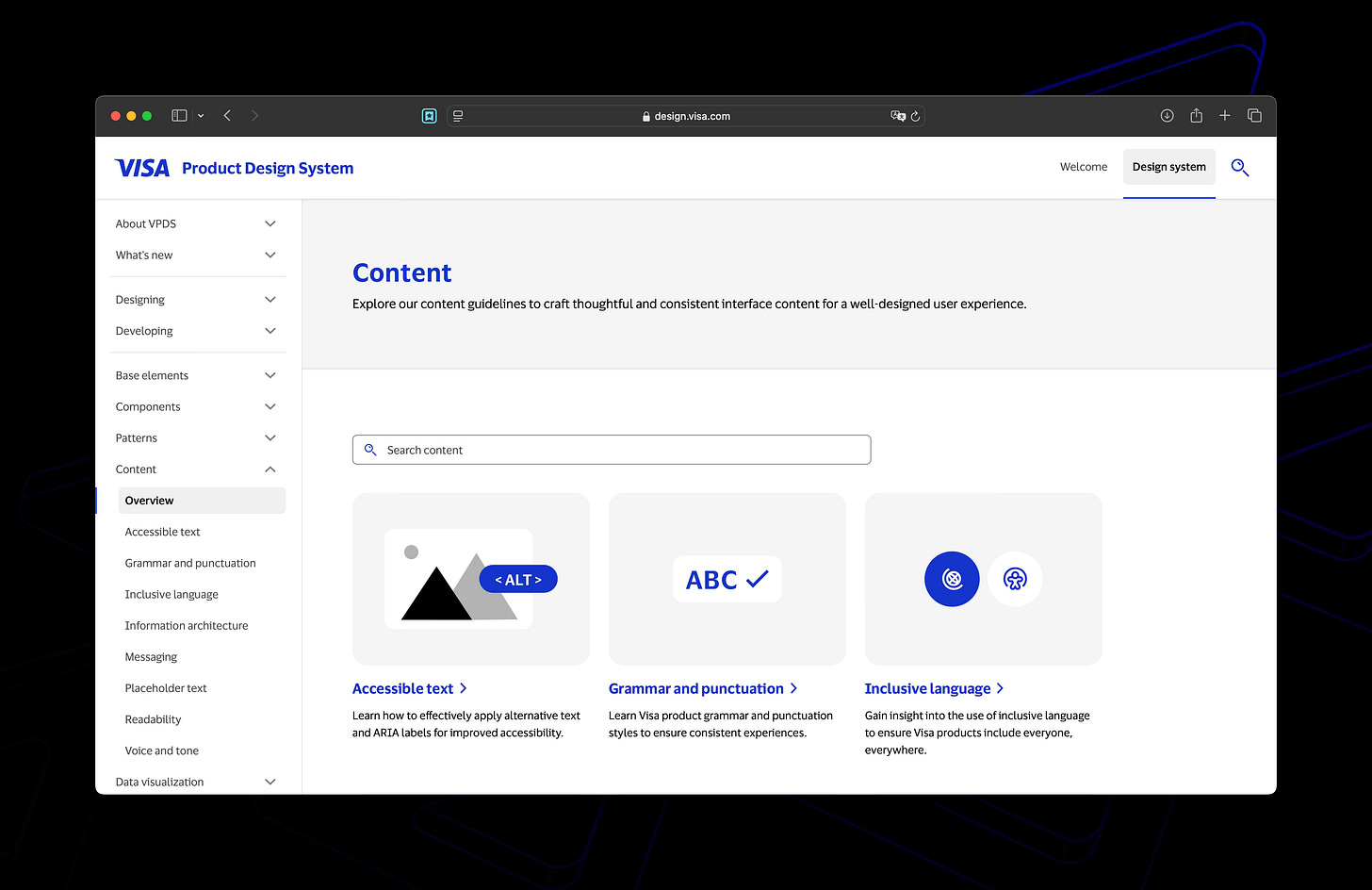Open the Share icon in Safari toolbar
Screen dimensions: 1372x890
coord(1196,115)
